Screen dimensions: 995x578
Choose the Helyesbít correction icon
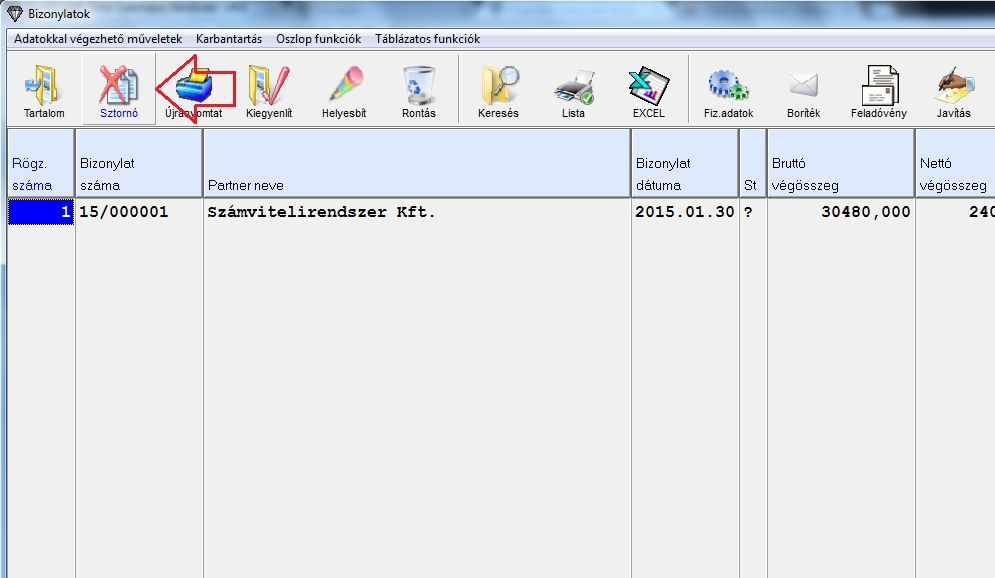click(343, 89)
